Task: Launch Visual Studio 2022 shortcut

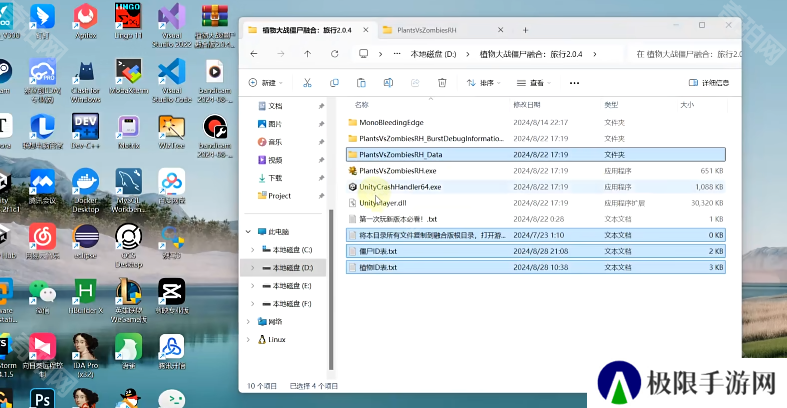Action: pyautogui.click(x=172, y=26)
